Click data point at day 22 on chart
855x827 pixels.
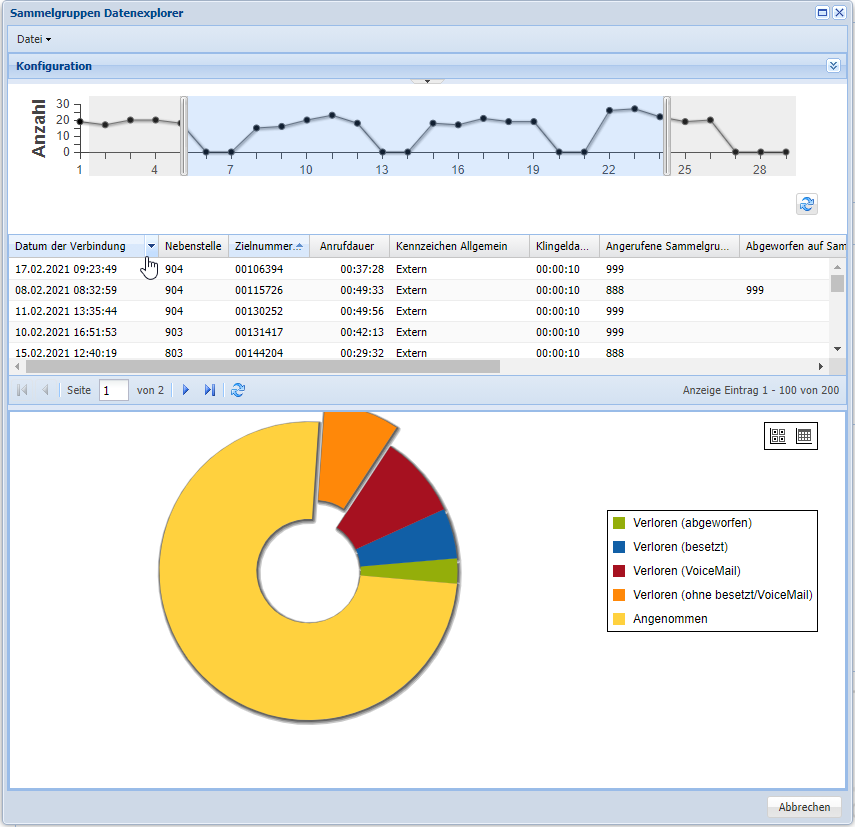coord(609,110)
